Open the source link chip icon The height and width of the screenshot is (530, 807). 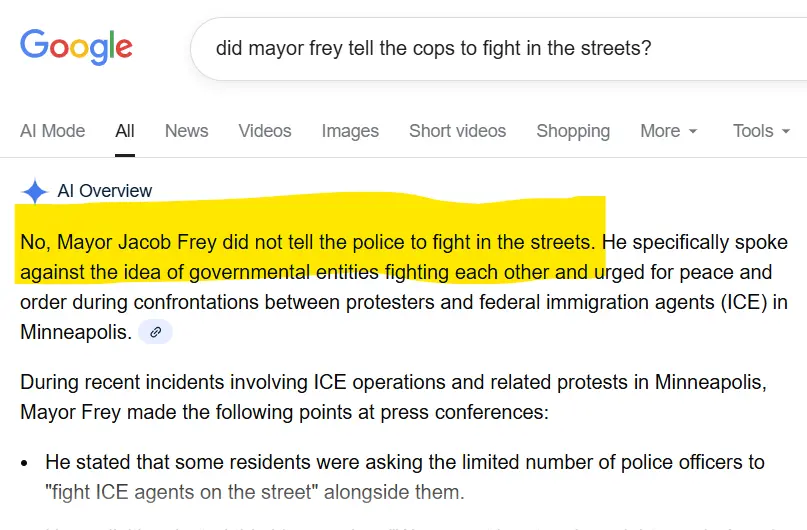(156, 332)
